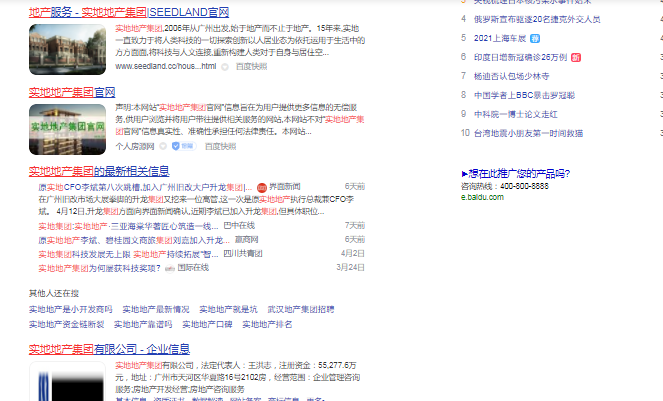Image resolution: width=663 pixels, height=401 pixels.
Task: Open news 原实地CFO李斌第八次跳槽
Action: [x=145, y=187]
